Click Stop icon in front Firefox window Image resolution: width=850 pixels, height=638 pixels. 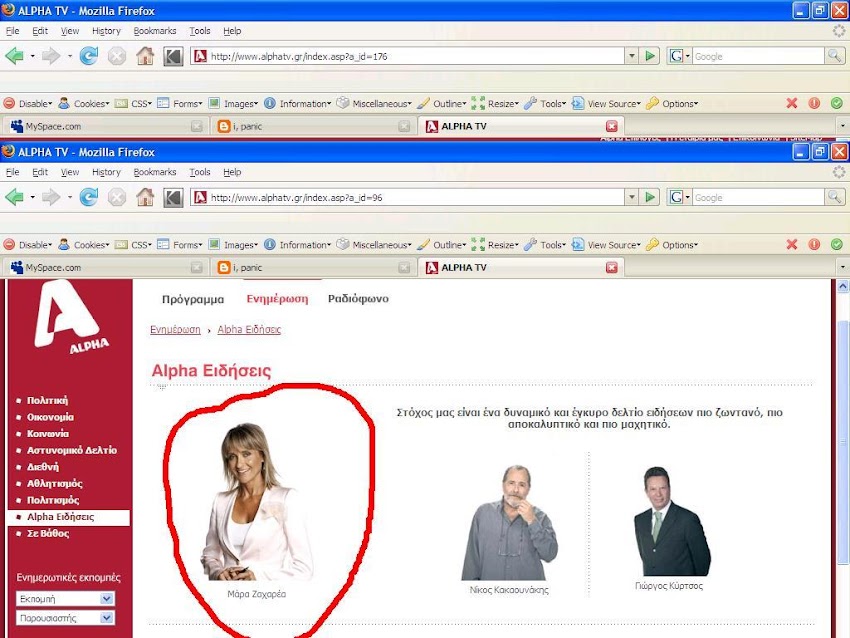click(117, 197)
